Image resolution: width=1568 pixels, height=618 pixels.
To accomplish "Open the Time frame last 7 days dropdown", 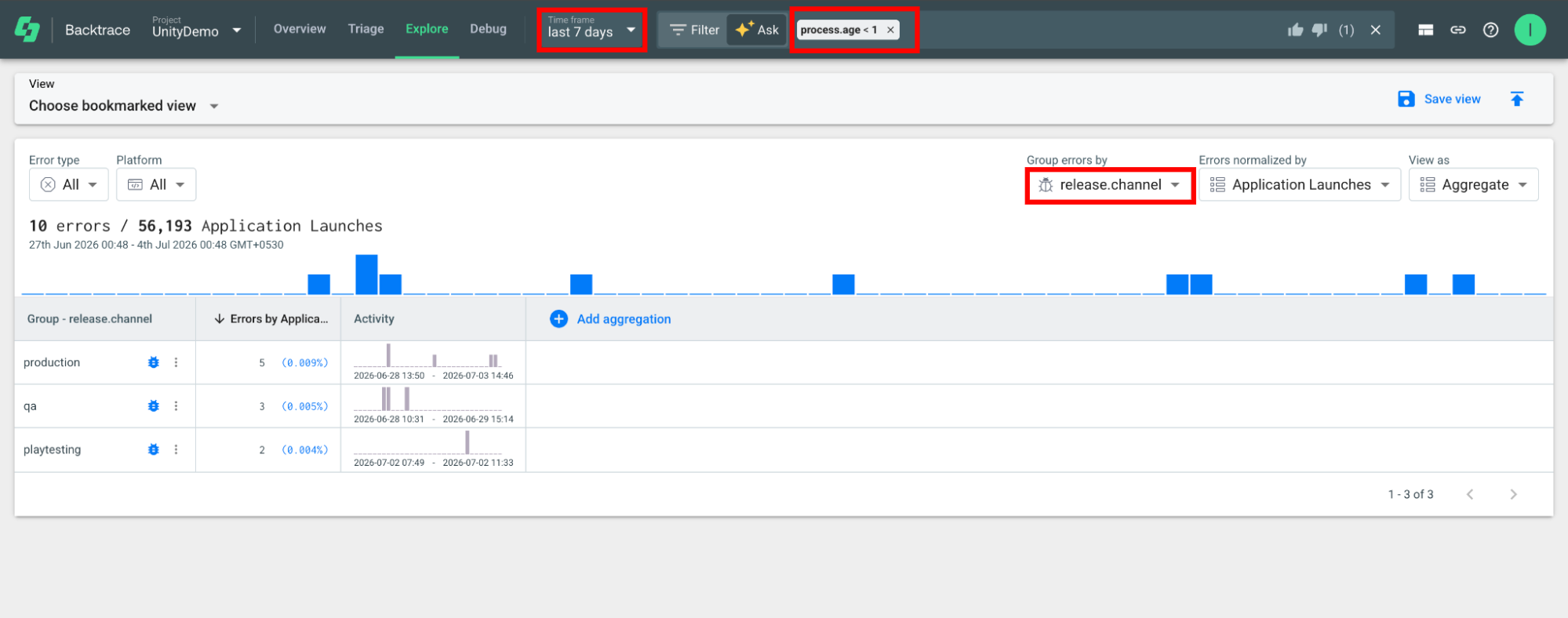I will tap(592, 30).
